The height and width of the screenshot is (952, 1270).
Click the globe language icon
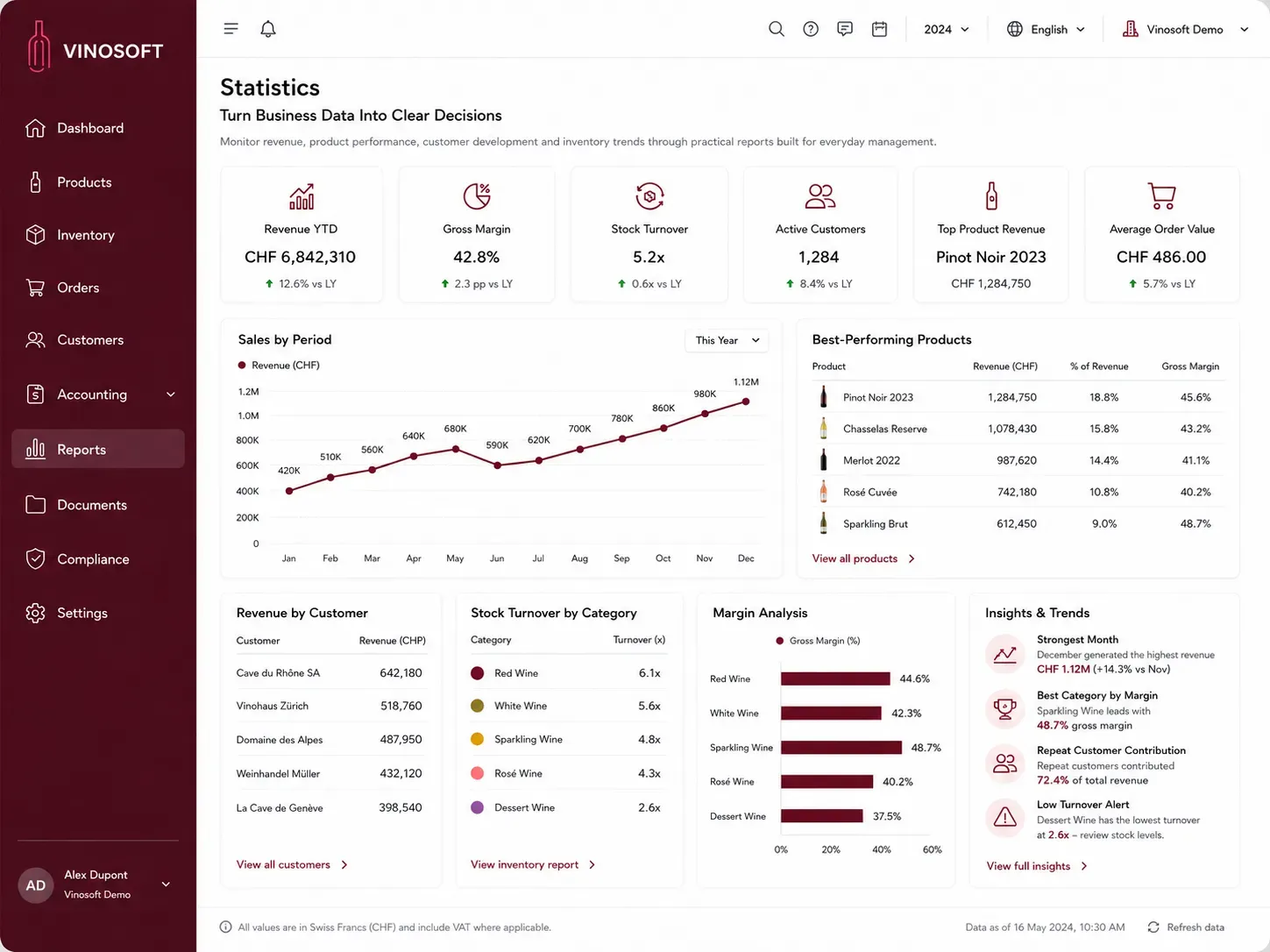coord(1014,29)
